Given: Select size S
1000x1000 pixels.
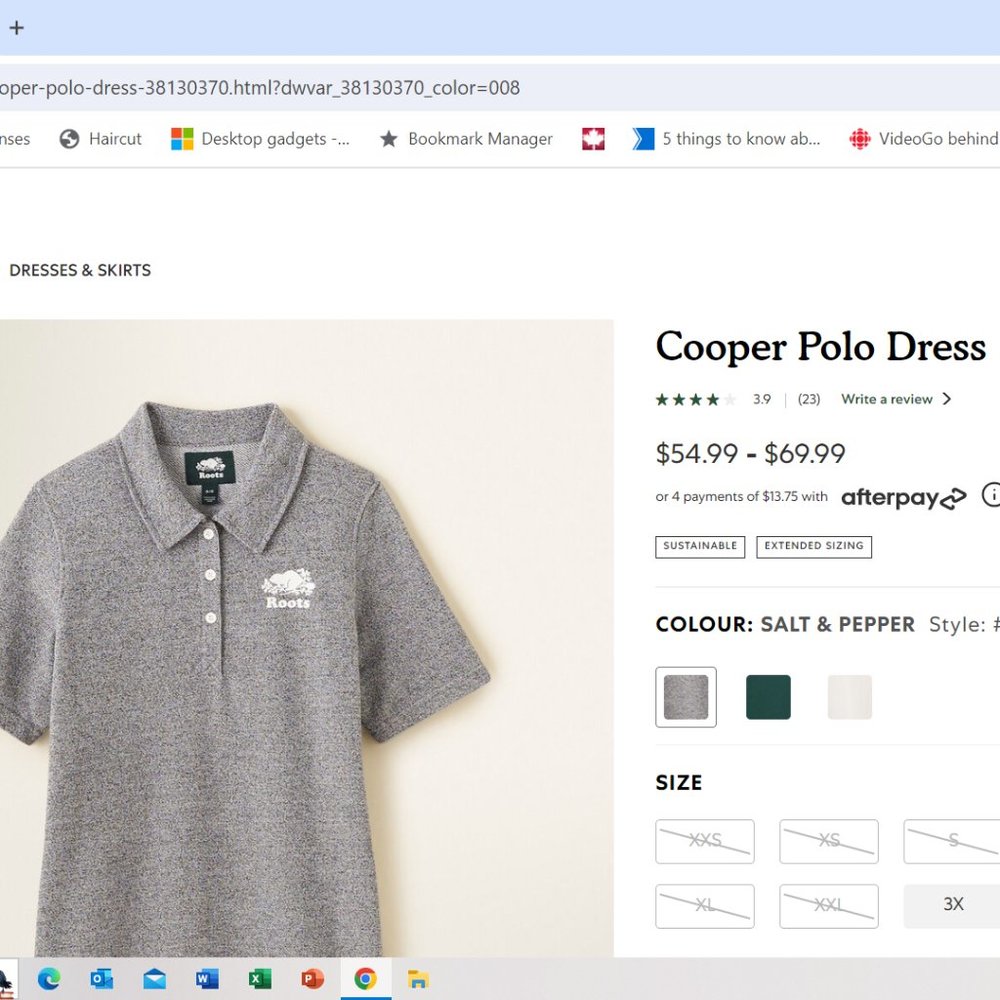Looking at the screenshot, I should 952,841.
